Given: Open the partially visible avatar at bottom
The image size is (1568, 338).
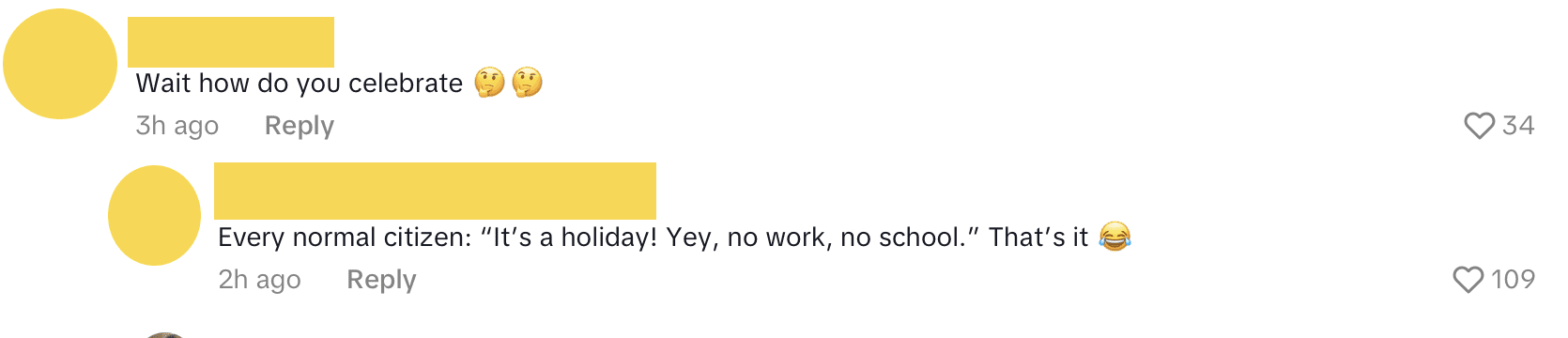Looking at the screenshot, I should (165, 335).
